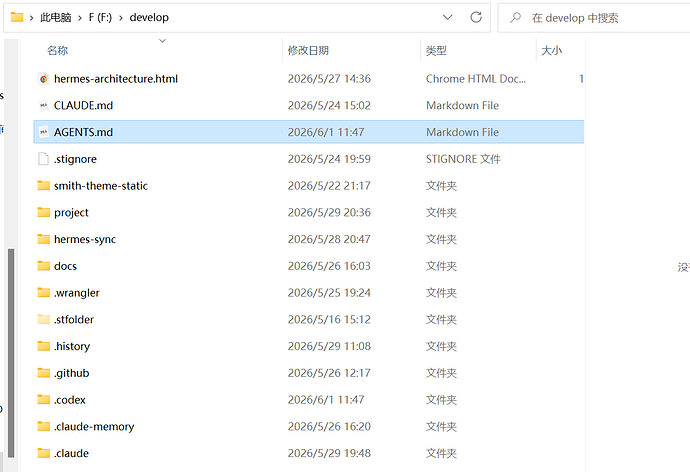Click the date 2026/5/24 15:02
690x472 pixels.
329,106
